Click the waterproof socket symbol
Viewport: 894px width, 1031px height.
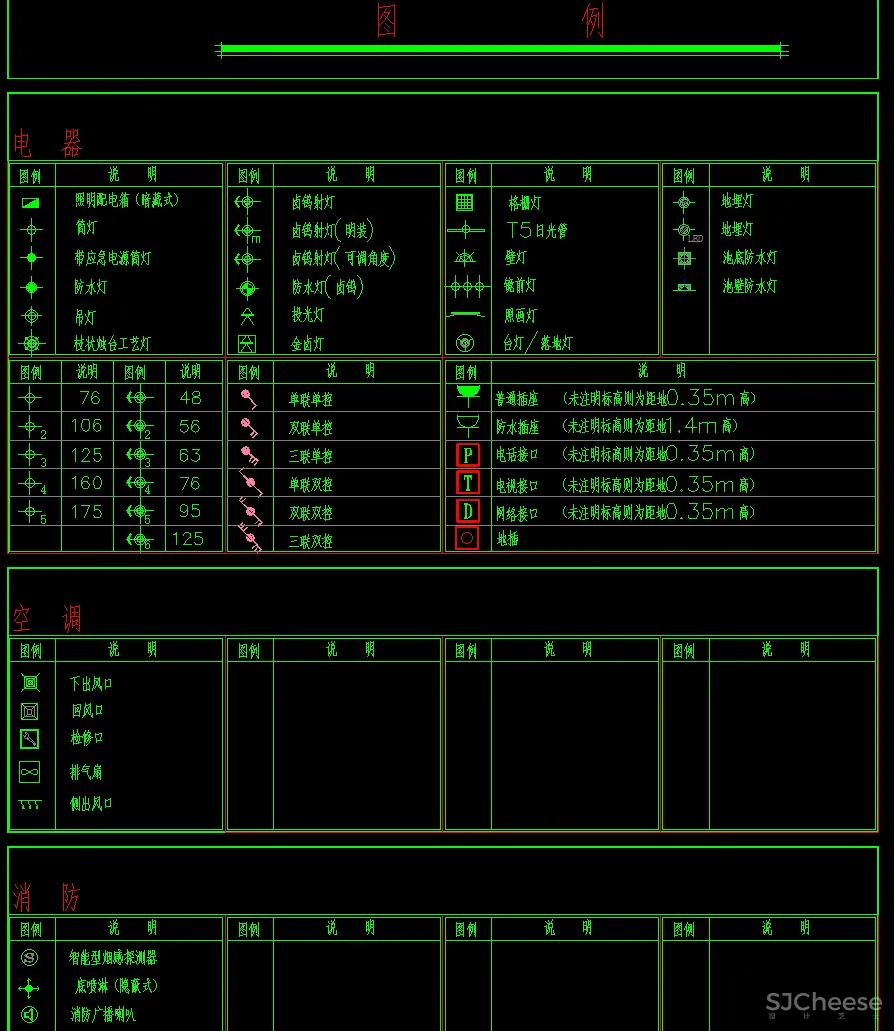[467, 425]
